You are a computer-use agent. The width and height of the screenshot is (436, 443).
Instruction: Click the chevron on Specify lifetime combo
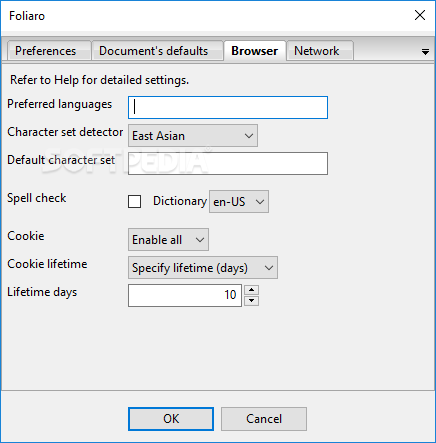pyautogui.click(x=269, y=268)
